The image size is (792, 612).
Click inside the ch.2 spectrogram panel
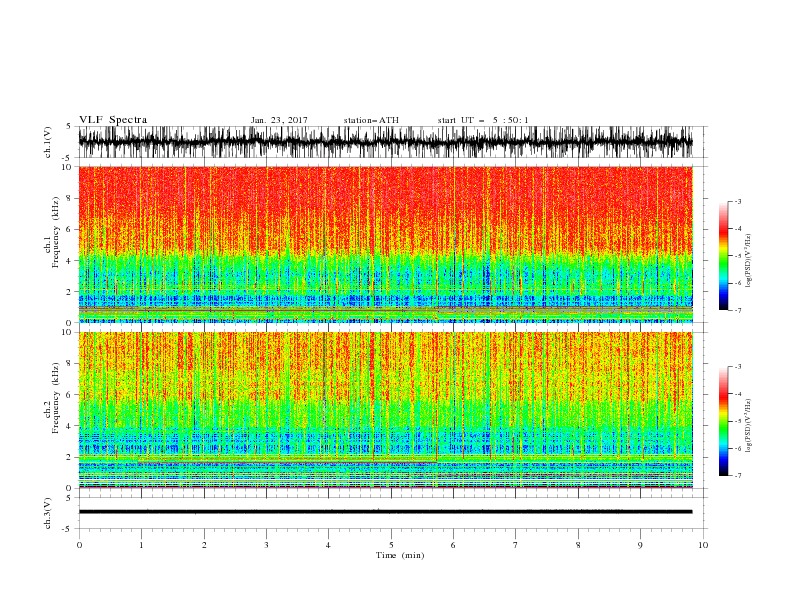385,410
